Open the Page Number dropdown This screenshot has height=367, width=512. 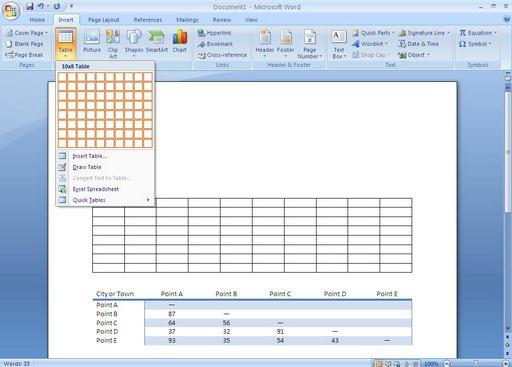(x=310, y=44)
